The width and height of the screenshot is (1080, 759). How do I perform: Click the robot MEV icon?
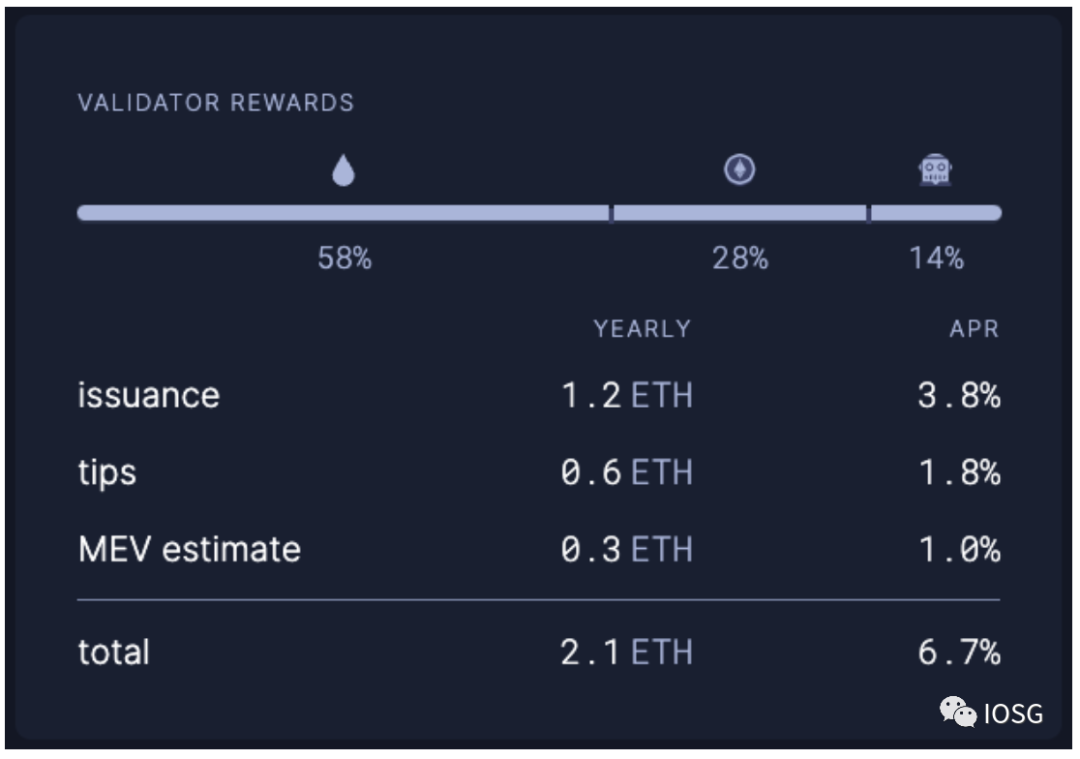(x=935, y=170)
